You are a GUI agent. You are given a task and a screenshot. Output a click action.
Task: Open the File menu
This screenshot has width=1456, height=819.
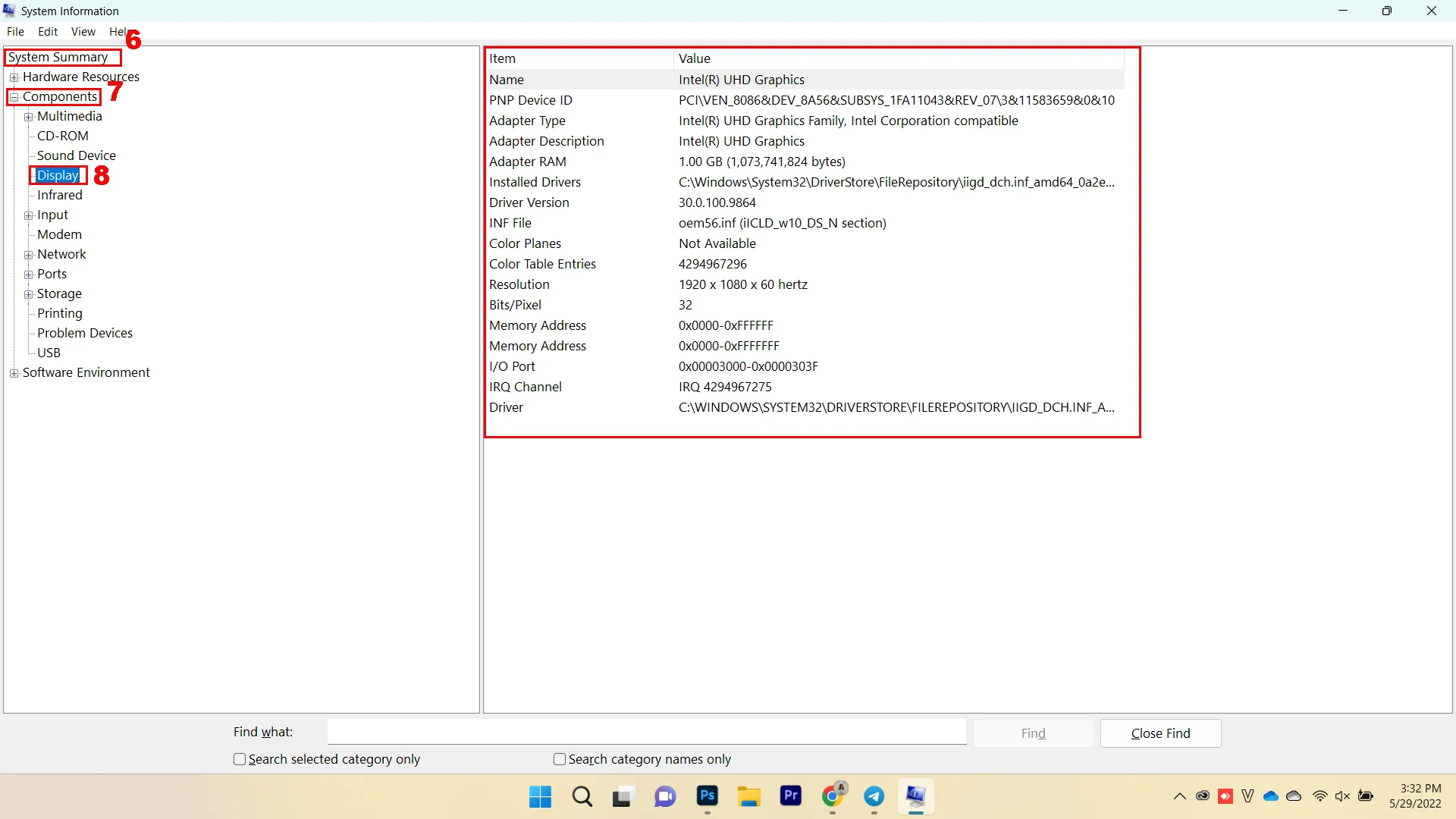[15, 32]
